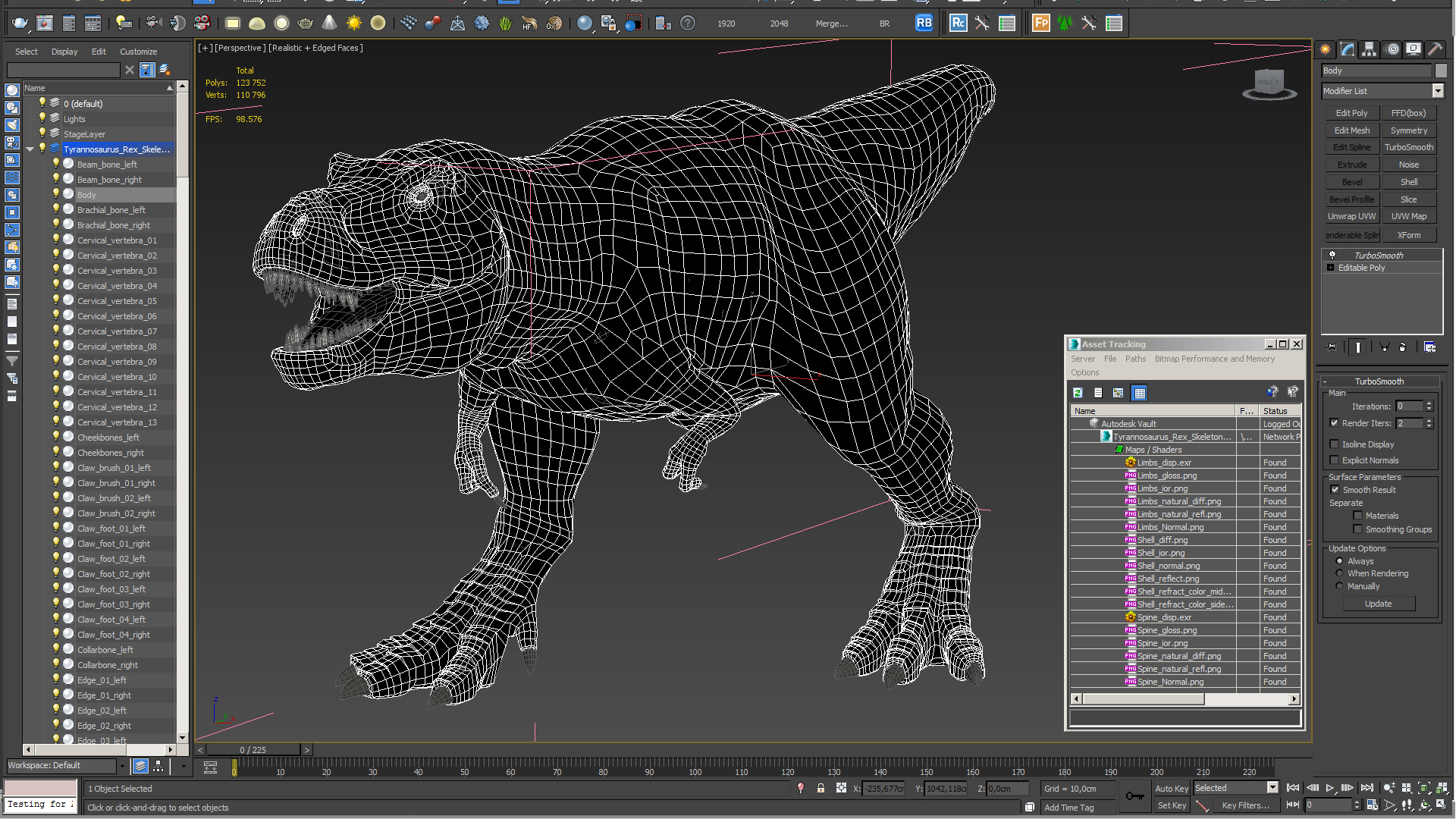Select Manually update option
Viewport: 1456px width, 819px height.
(x=1339, y=586)
